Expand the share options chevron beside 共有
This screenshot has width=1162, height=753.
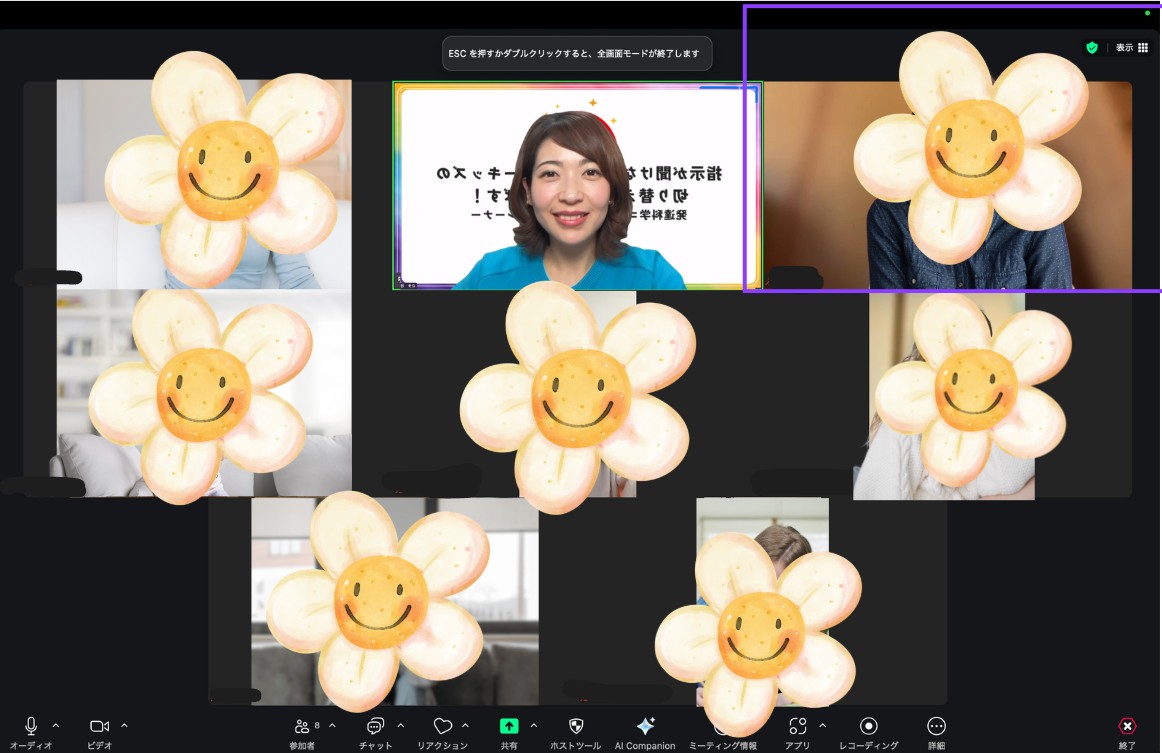click(533, 725)
